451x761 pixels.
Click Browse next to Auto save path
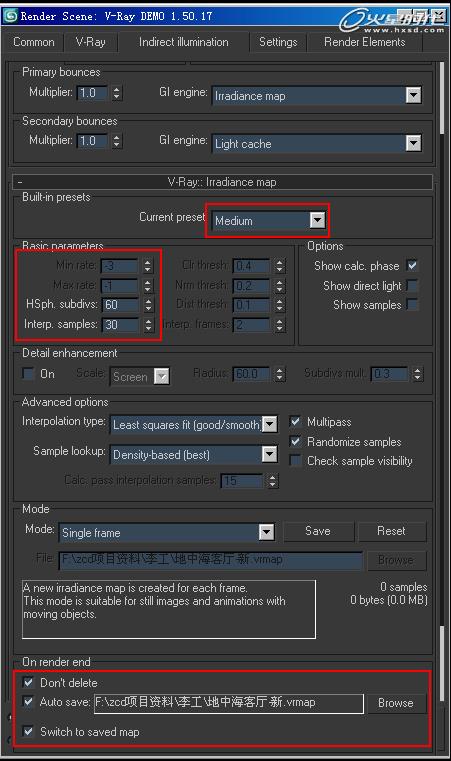pos(396,703)
